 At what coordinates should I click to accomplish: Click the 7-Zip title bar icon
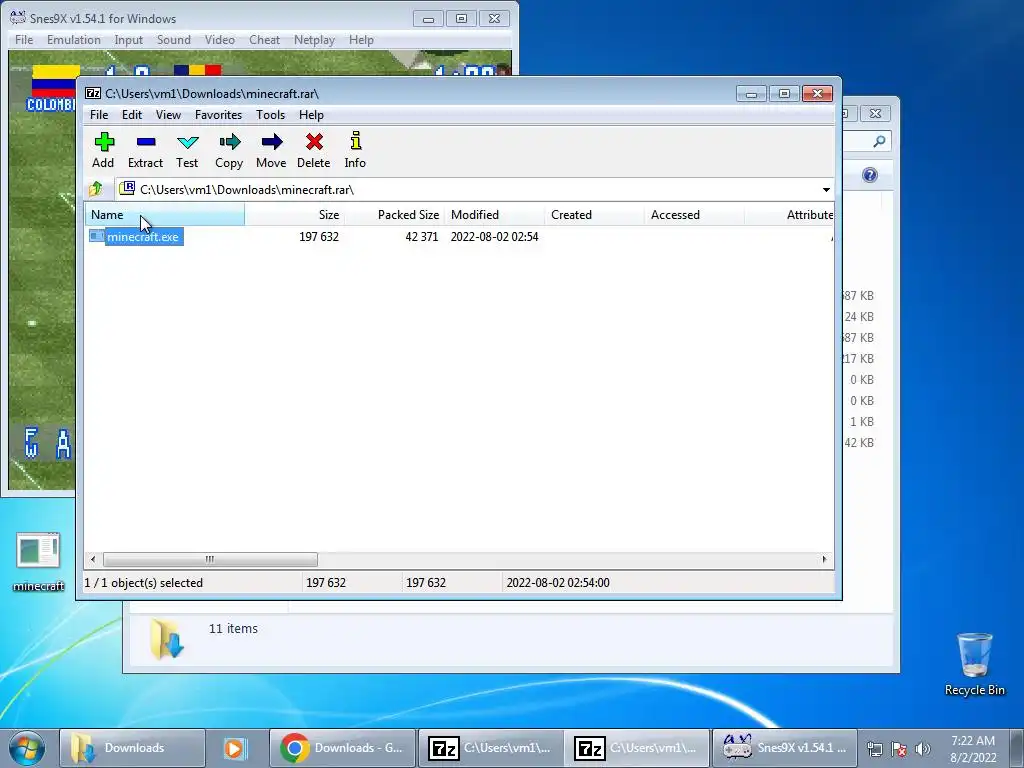pyautogui.click(x=93, y=93)
